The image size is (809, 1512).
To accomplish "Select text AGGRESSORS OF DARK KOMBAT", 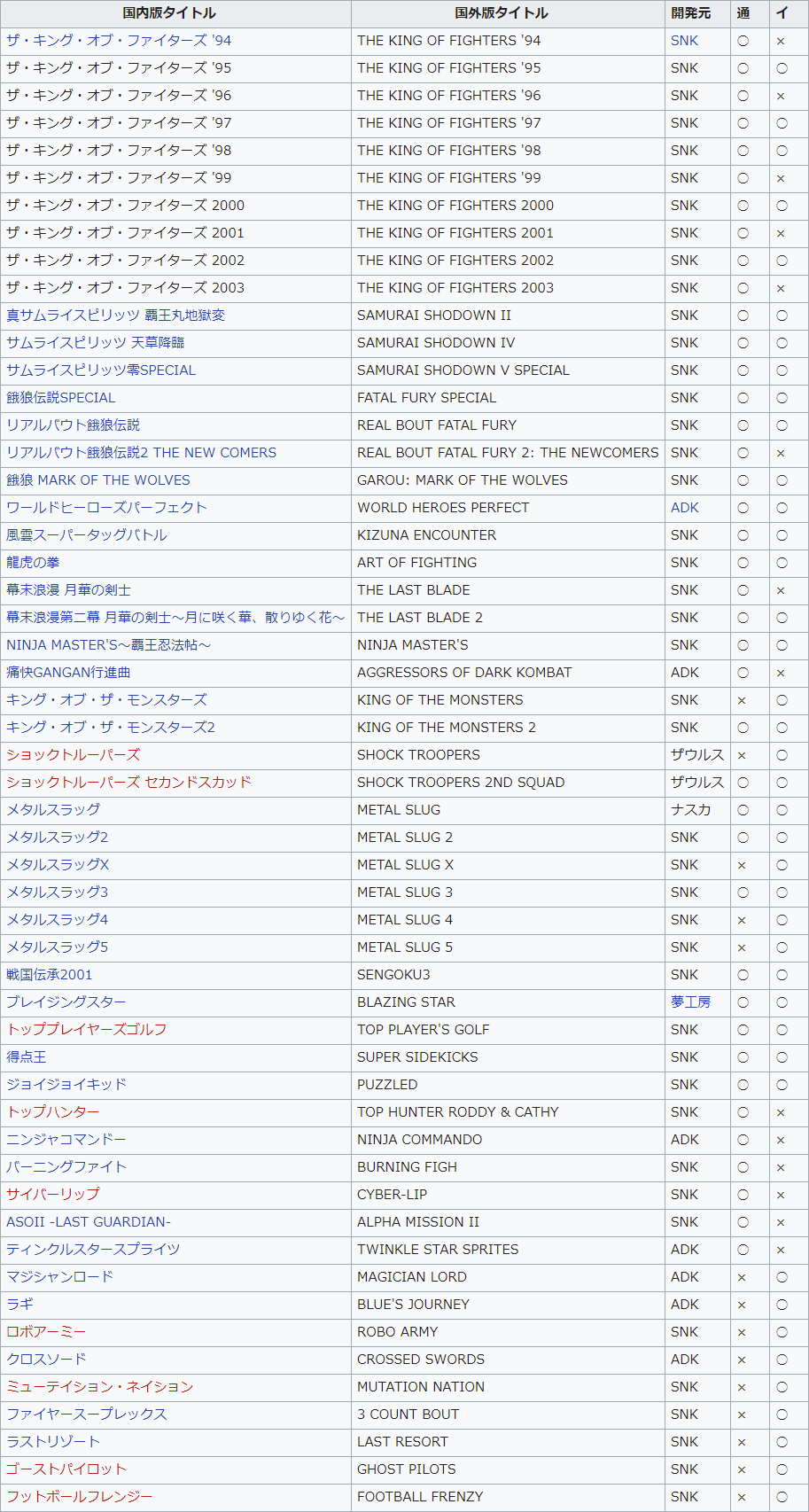I will click(464, 673).
